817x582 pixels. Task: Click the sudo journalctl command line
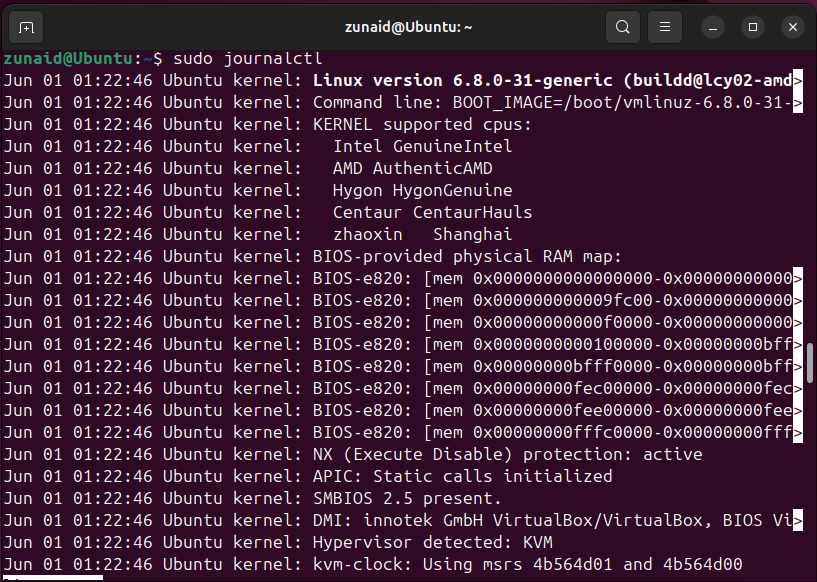tap(249, 58)
